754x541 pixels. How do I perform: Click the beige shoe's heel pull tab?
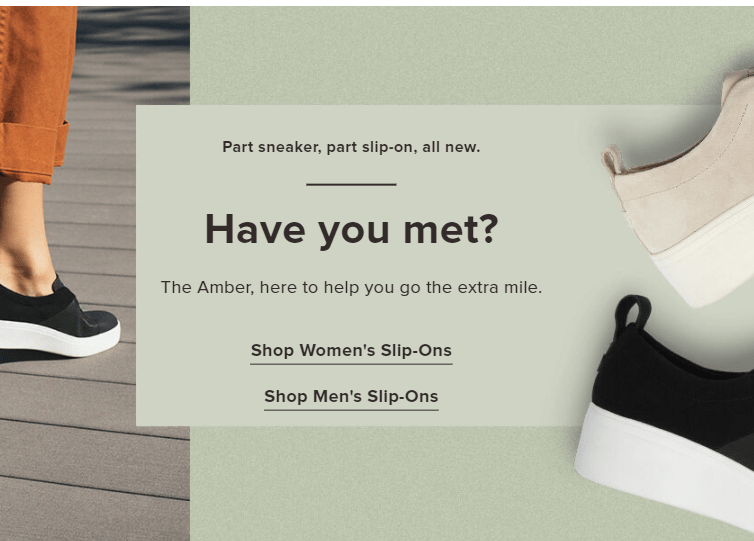[612, 160]
